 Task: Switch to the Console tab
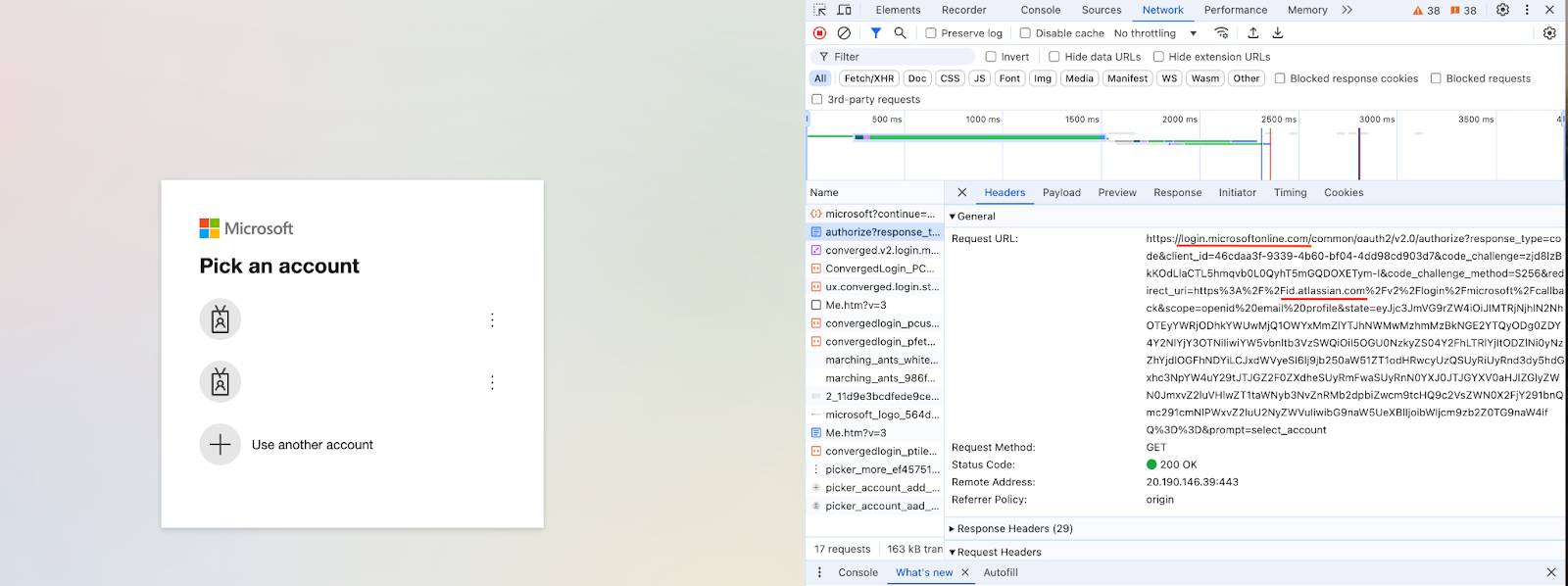pyautogui.click(x=1041, y=10)
